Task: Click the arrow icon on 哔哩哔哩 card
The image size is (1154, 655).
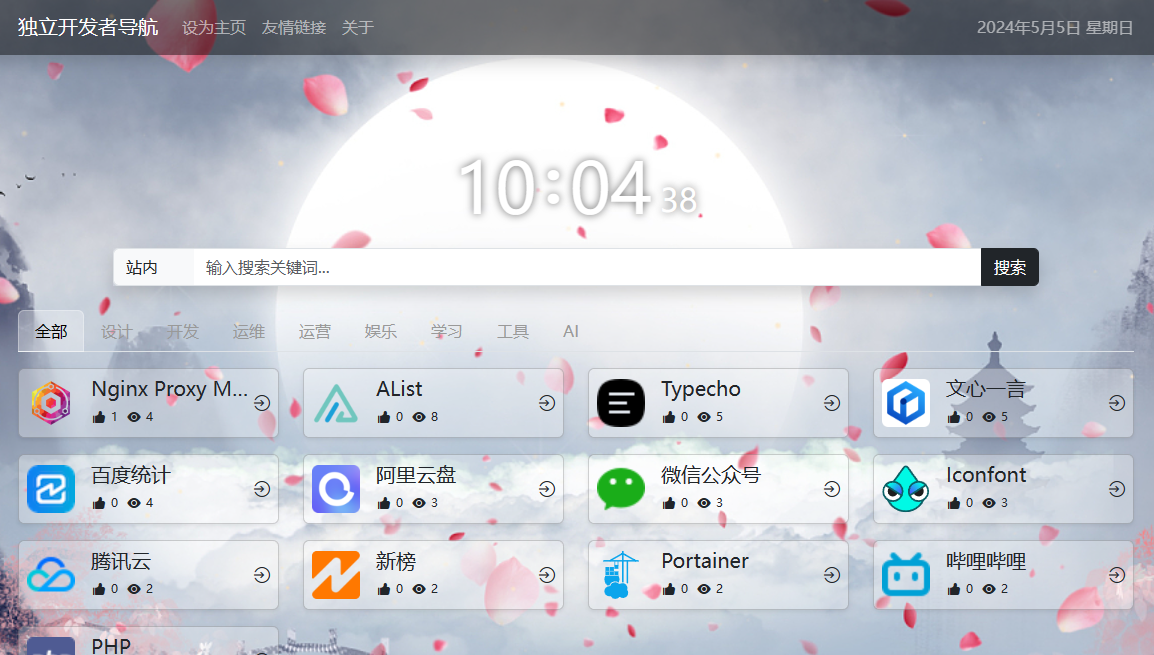Action: pos(1116,575)
